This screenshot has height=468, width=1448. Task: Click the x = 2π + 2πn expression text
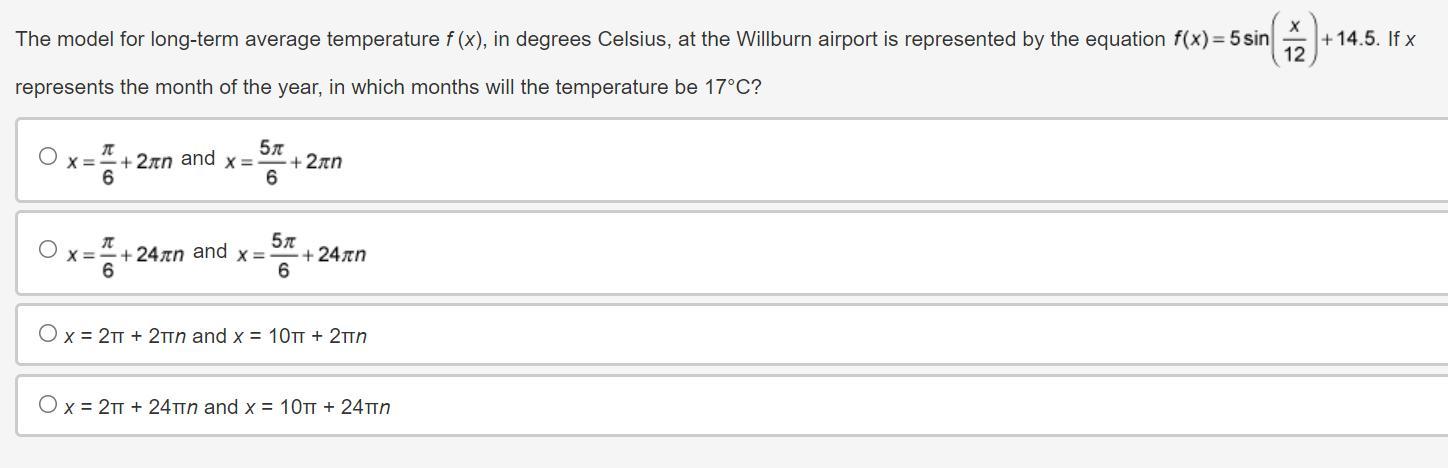click(x=125, y=336)
